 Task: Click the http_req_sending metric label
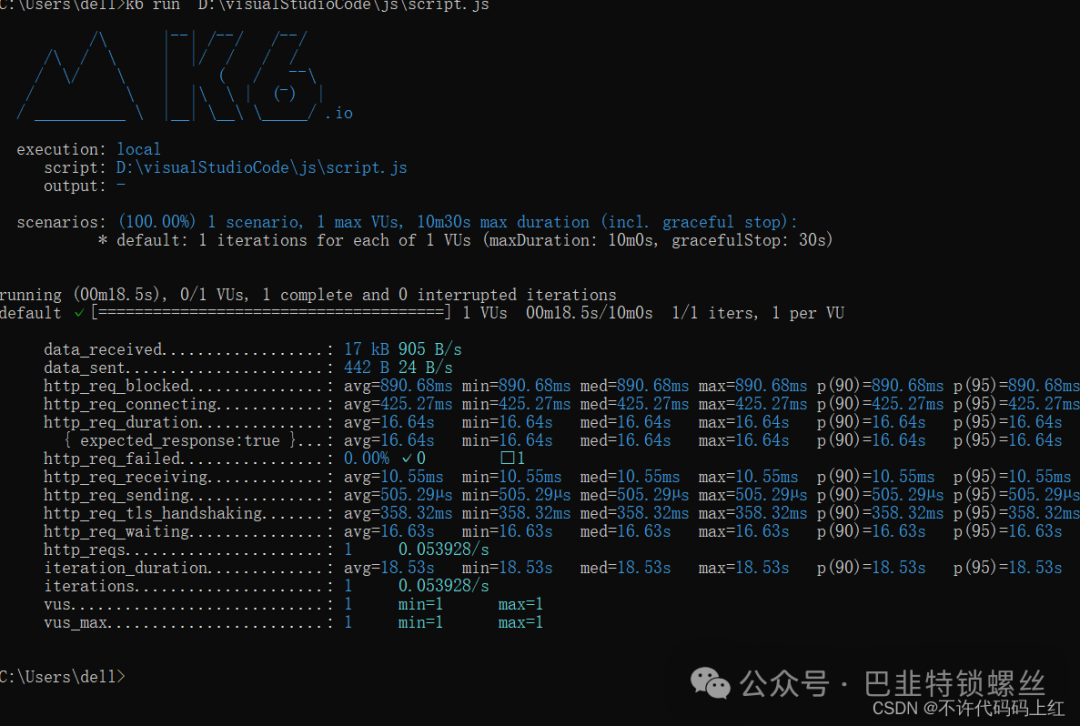[117, 495]
